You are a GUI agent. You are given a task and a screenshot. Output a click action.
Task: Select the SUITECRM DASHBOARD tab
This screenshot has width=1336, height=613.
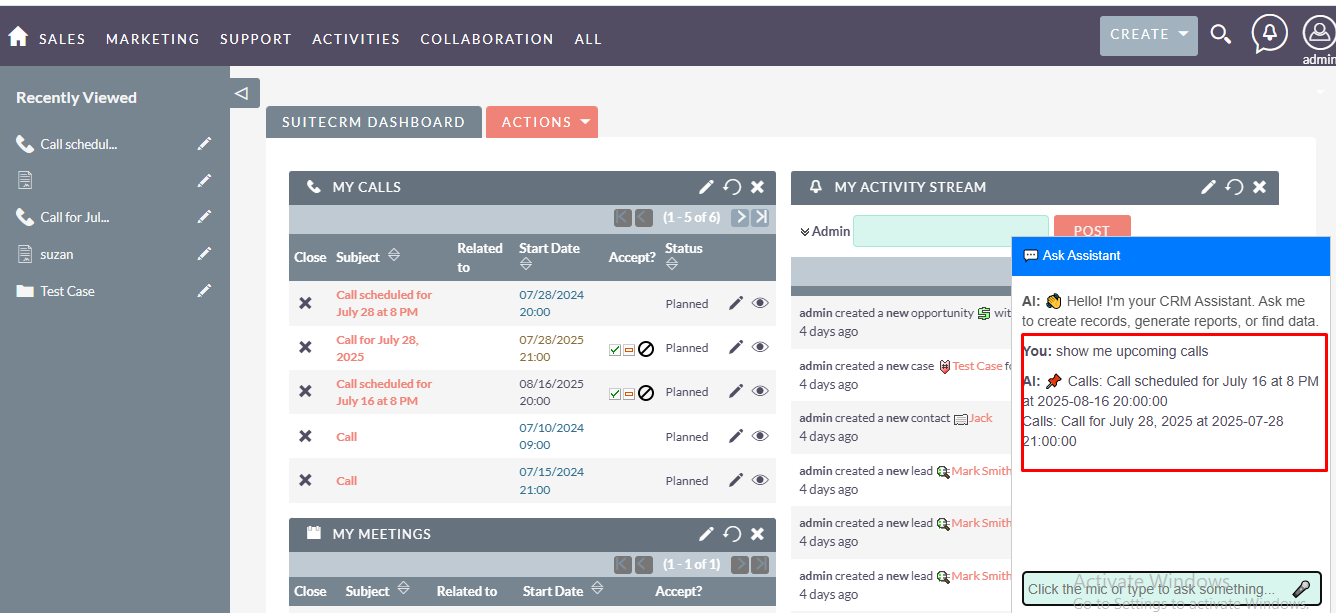373,122
